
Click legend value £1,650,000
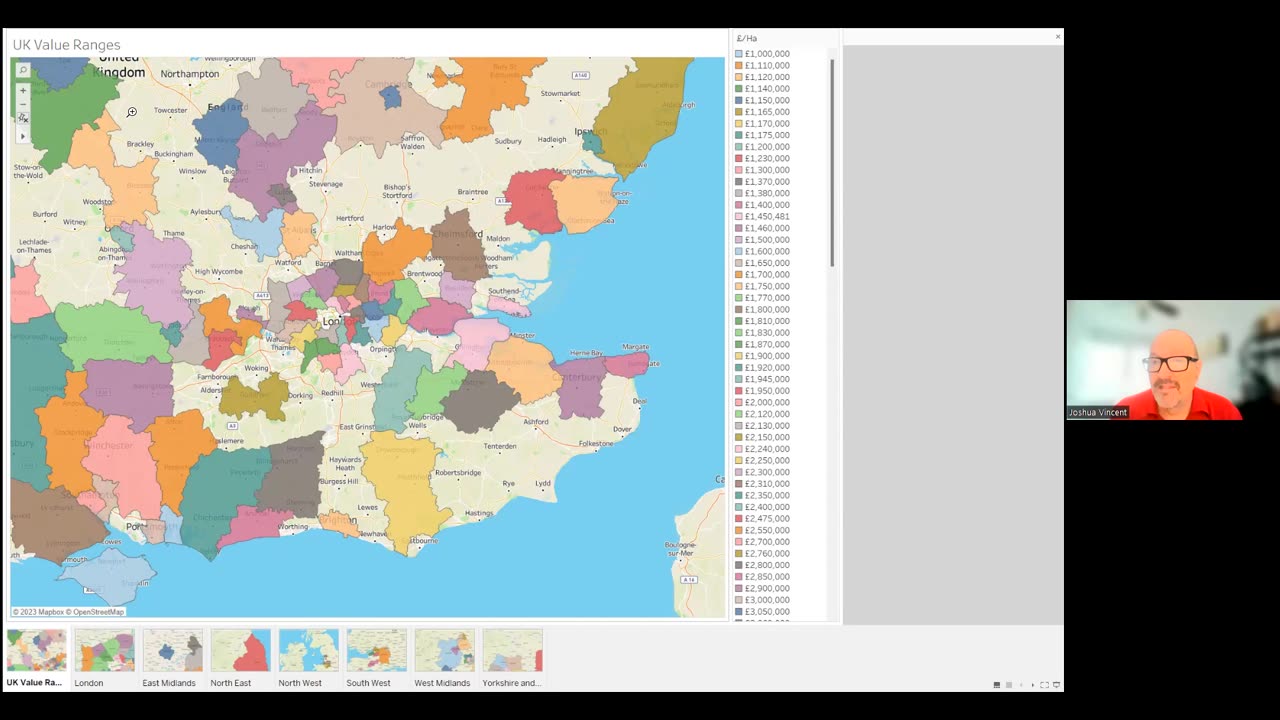click(x=767, y=263)
